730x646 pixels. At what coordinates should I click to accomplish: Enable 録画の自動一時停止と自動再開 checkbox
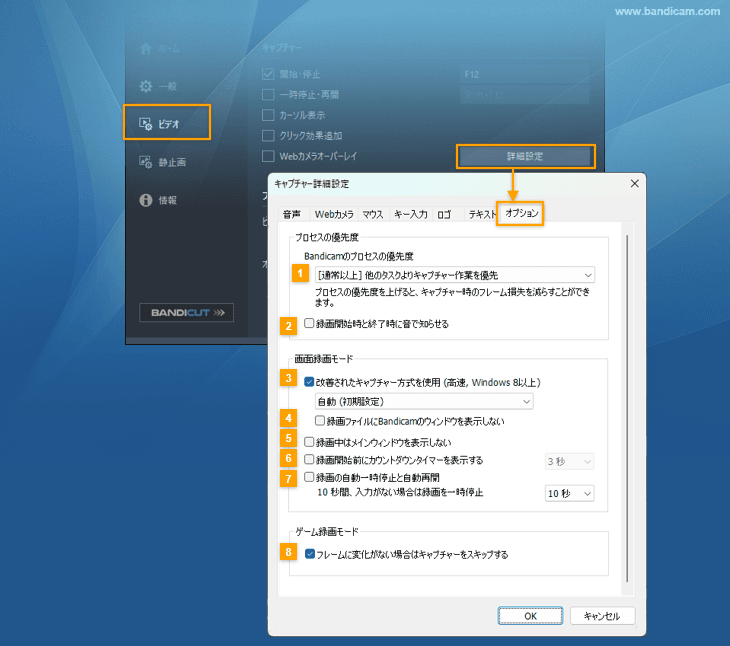click(x=309, y=477)
